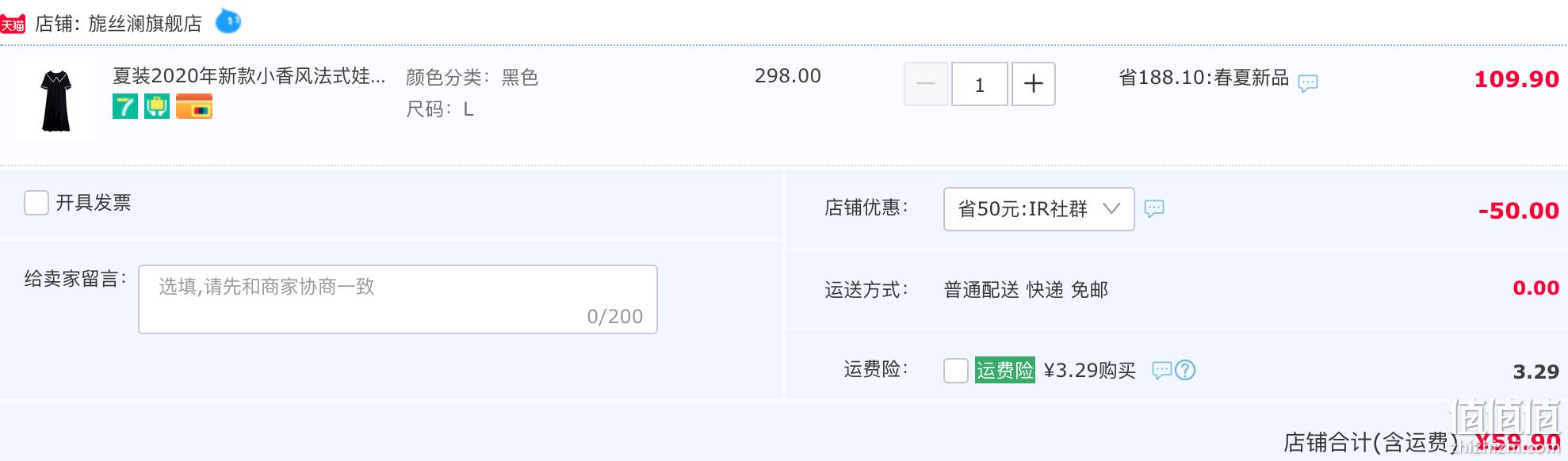Open the black dress product thumbnail
Viewport: 1568px width, 461px height.
(x=55, y=101)
